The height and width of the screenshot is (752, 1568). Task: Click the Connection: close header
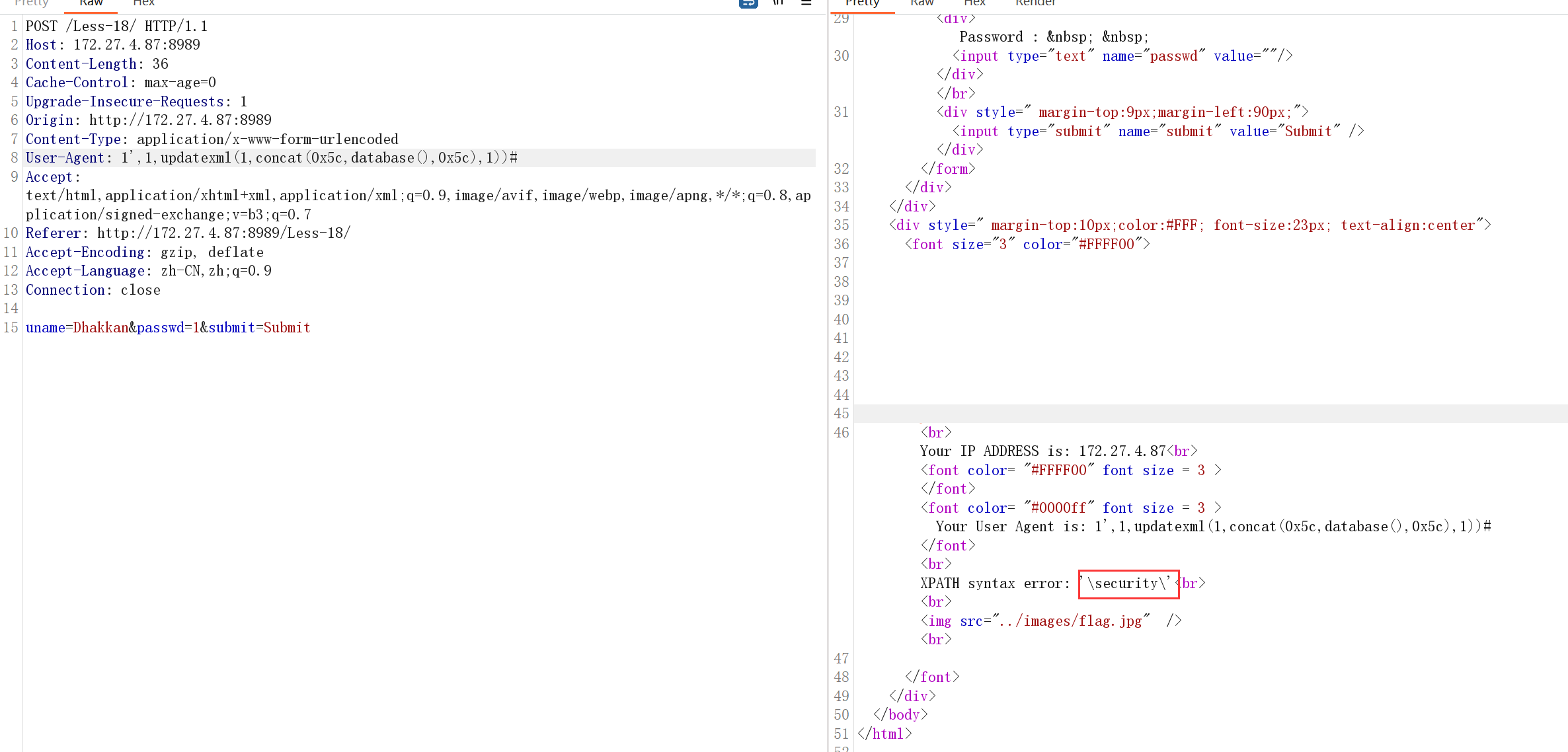pos(93,290)
